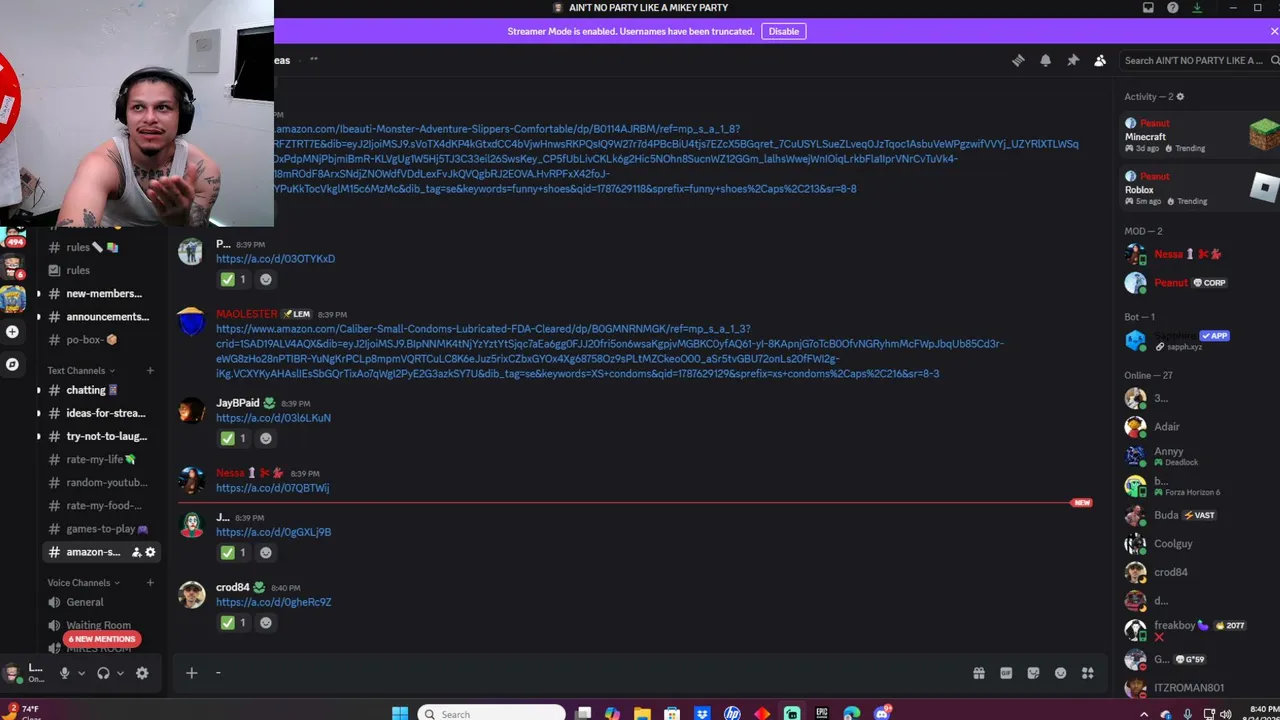1280x720 pixels.
Task: Open the Roblox activity card
Action: tap(1201, 188)
